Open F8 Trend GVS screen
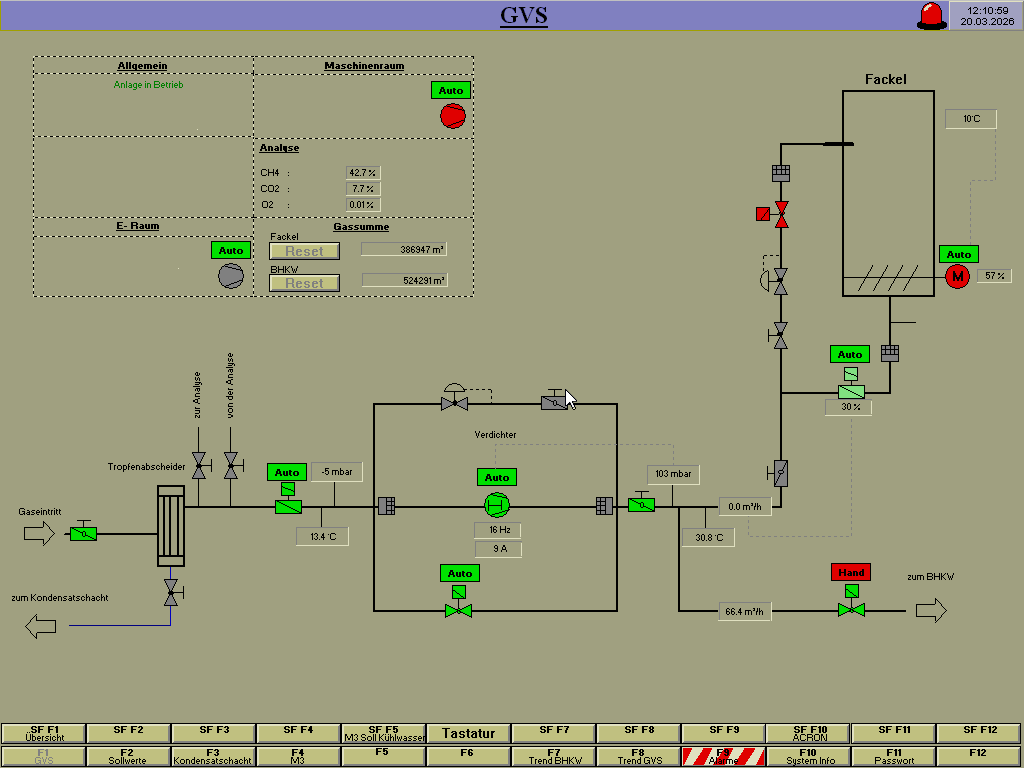 (639, 756)
